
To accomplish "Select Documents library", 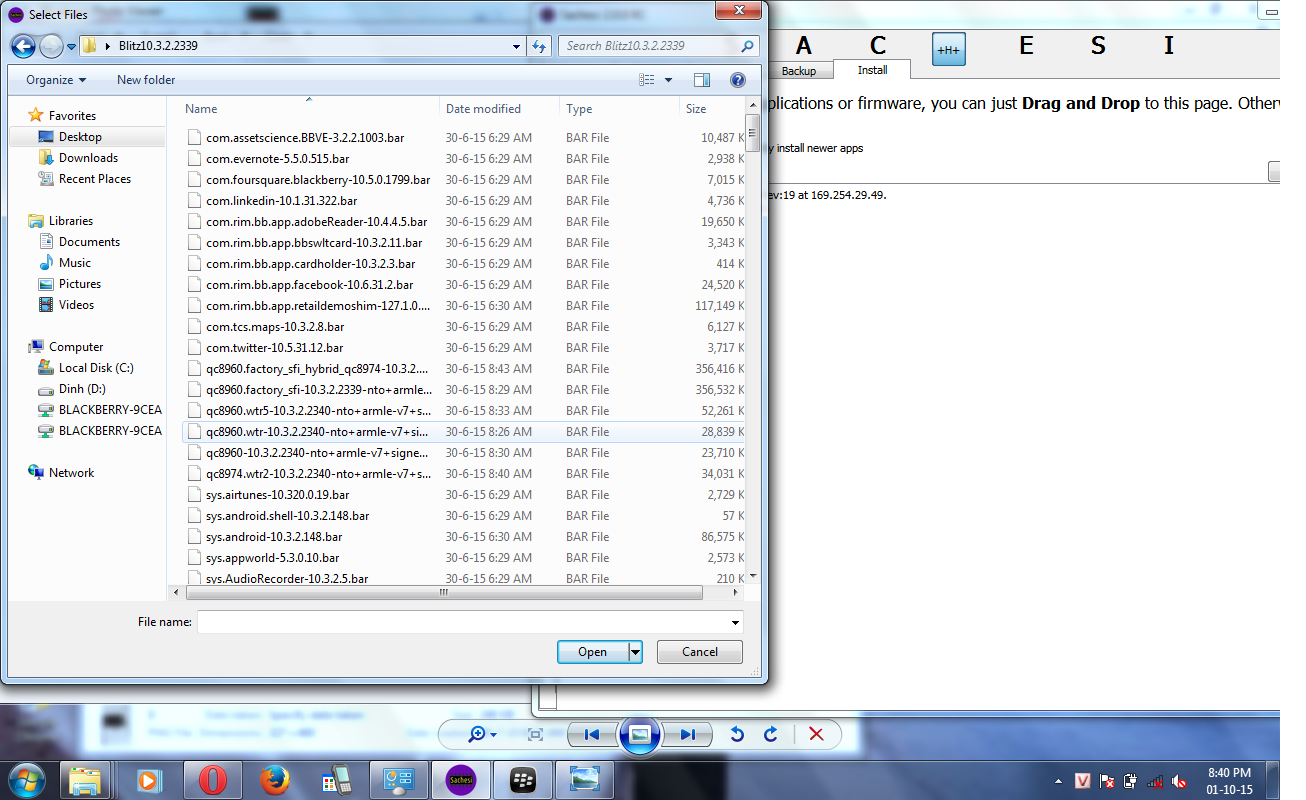I will (89, 242).
